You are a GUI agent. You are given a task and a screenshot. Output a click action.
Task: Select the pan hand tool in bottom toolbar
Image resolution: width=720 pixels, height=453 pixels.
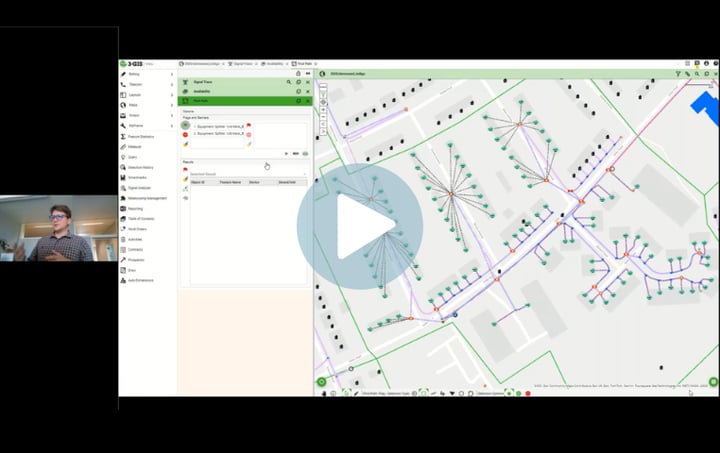click(x=324, y=393)
